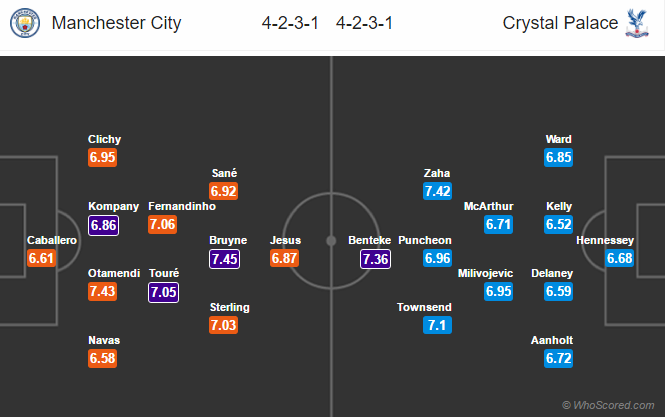Click the Puncheon player name
This screenshot has height=417, width=665.
(424, 240)
